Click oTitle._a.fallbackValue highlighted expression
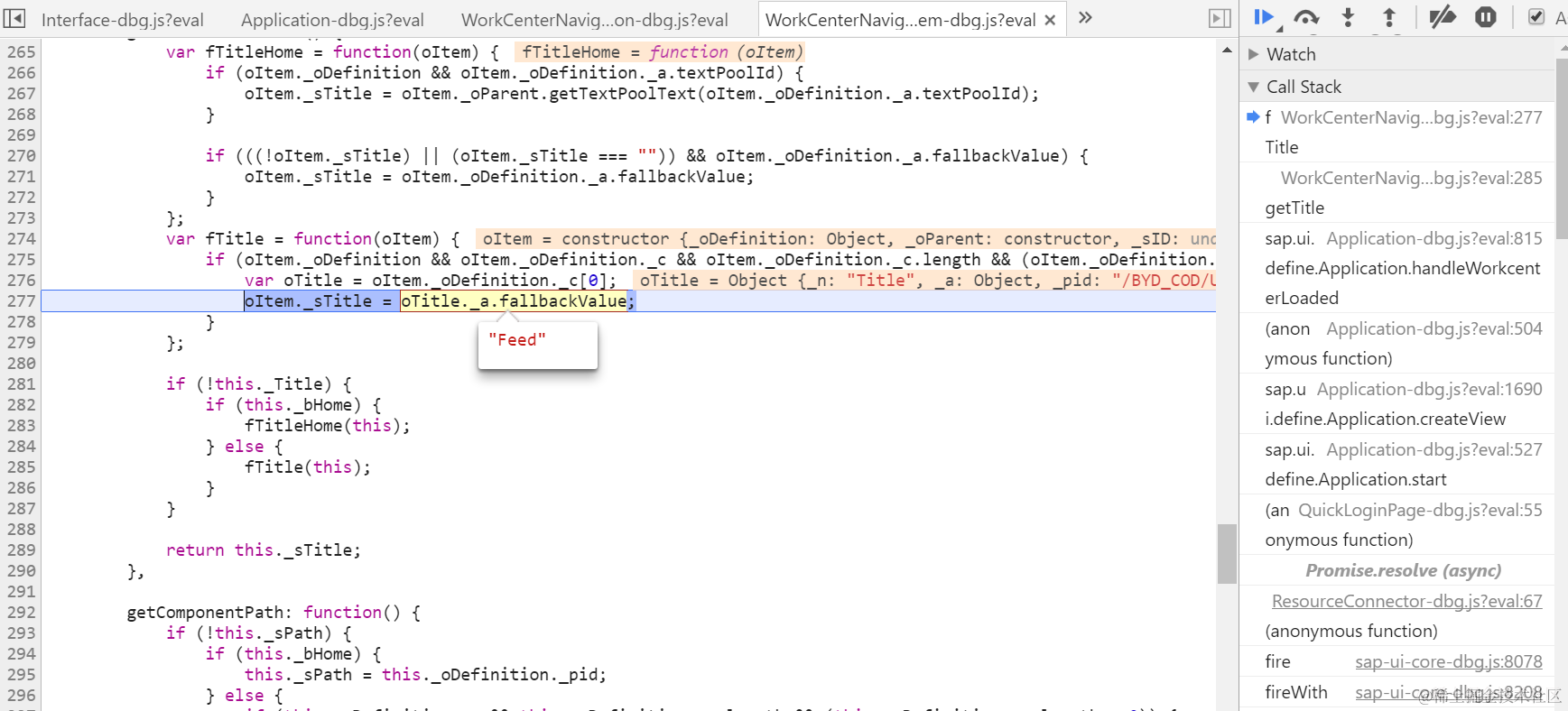The image size is (1568, 711). pyautogui.click(x=514, y=301)
